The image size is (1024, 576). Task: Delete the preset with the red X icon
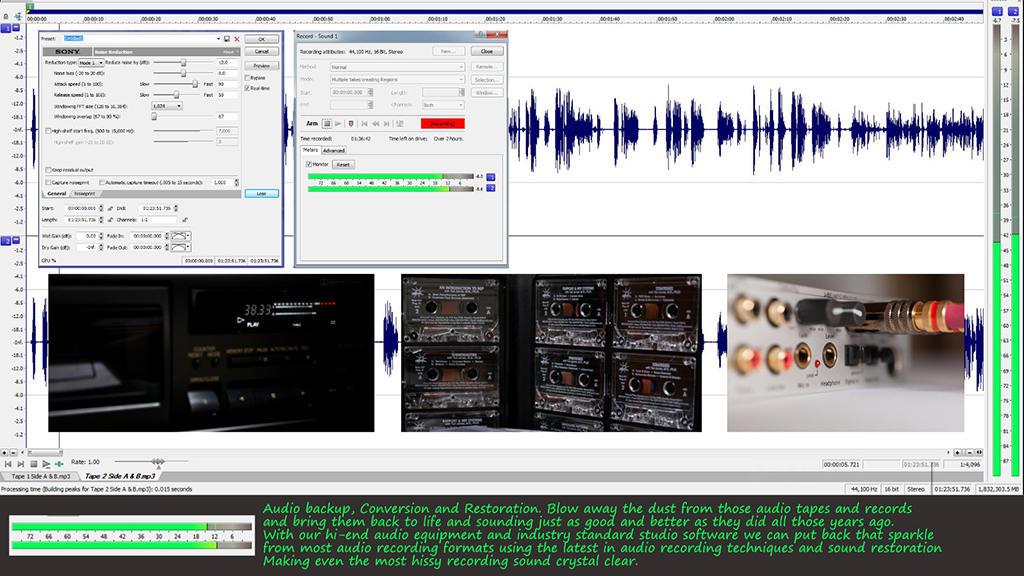(237, 39)
